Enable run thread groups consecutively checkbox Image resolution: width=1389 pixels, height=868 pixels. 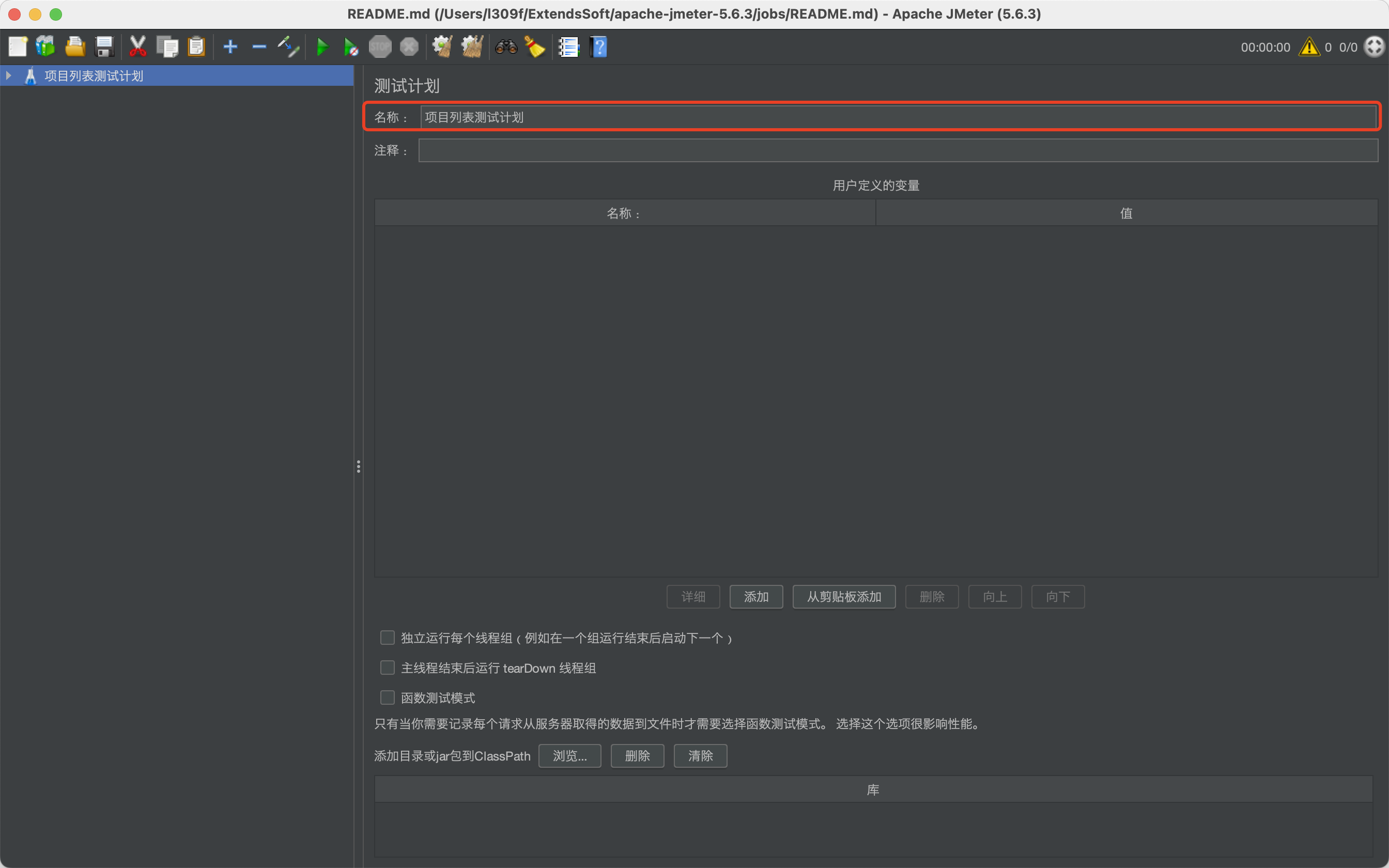[x=388, y=638]
